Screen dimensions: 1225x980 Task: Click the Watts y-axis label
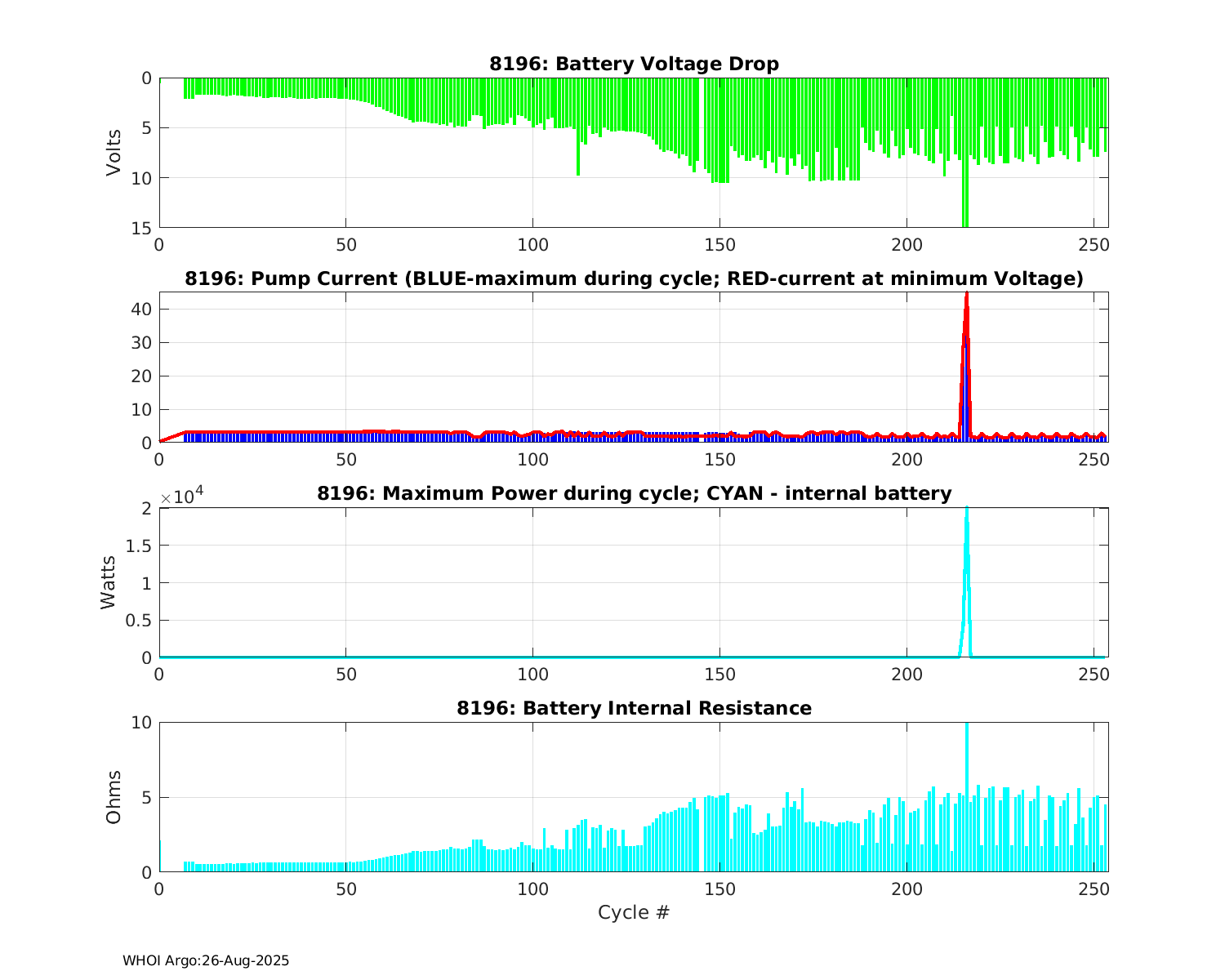tap(108, 582)
